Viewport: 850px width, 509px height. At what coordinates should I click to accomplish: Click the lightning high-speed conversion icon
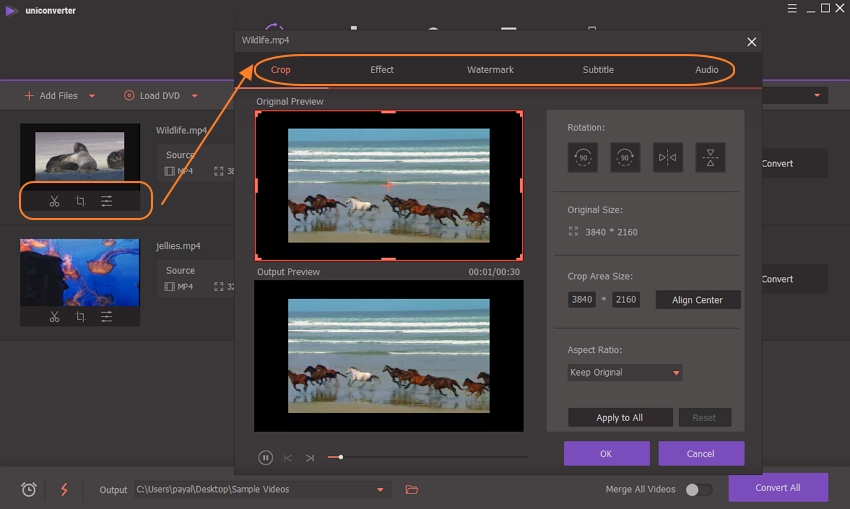[64, 489]
